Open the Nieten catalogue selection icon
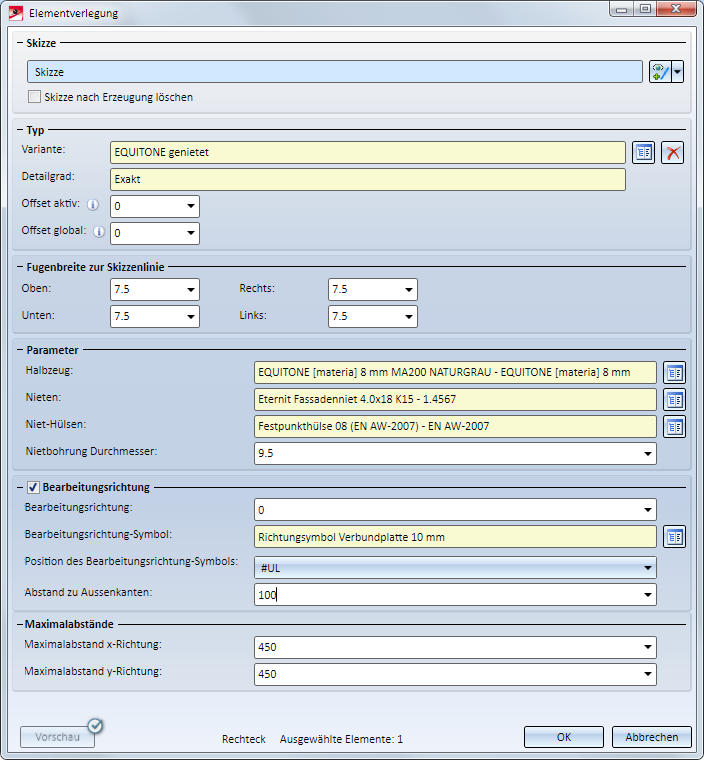The height and width of the screenshot is (760, 704). point(674,400)
